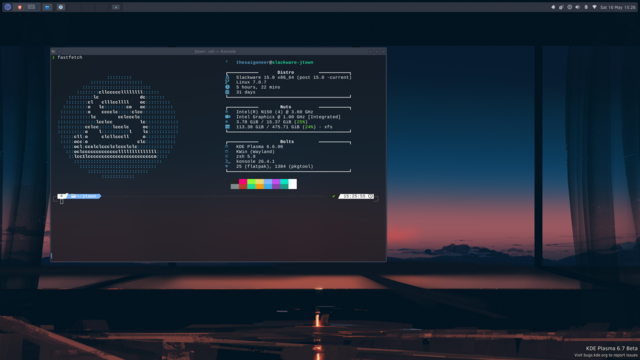Click the '3.78 GiB / 15.37 GiB' memory line
Viewport: 640px width, 360px height.
[272, 122]
